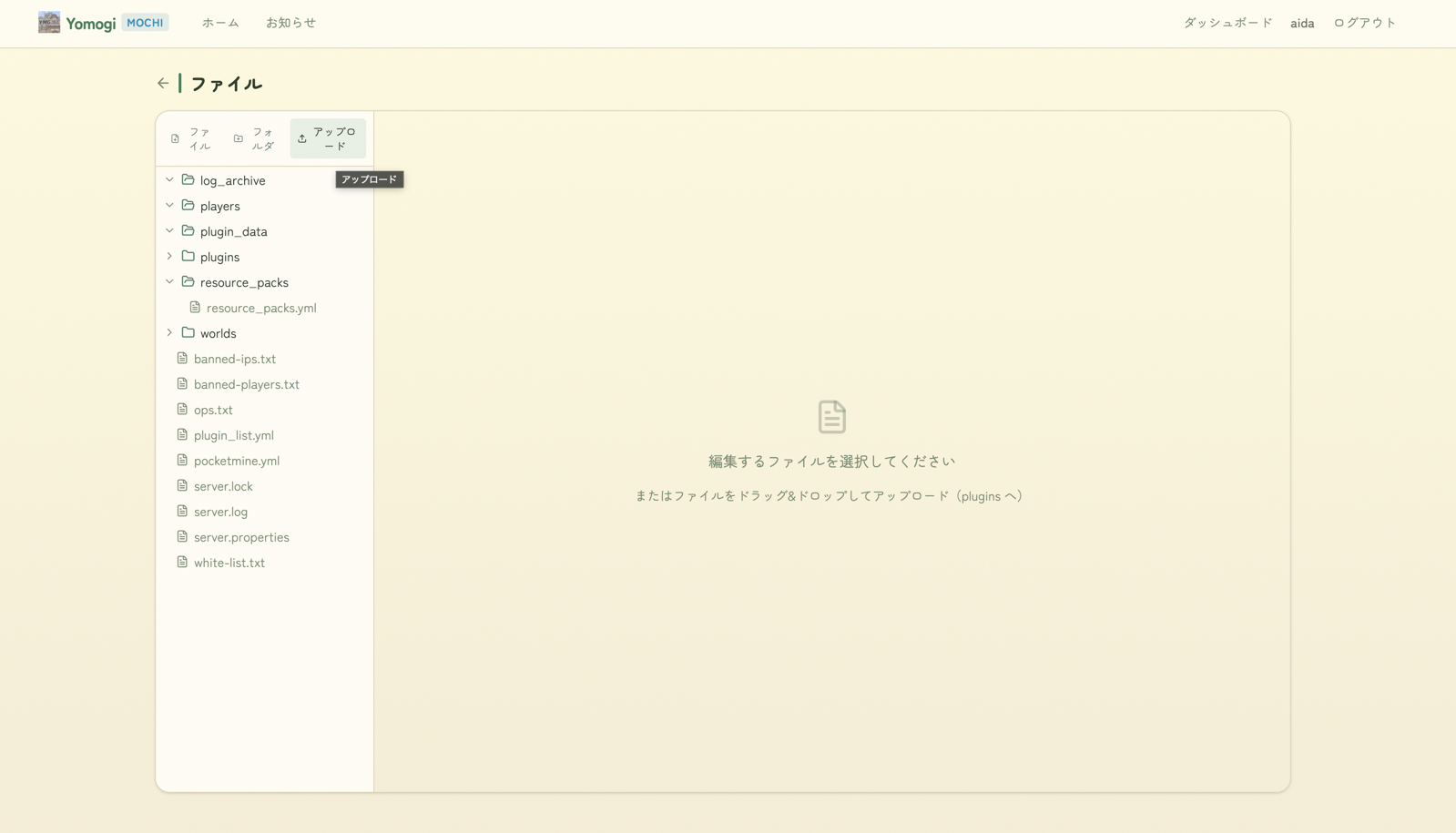Viewport: 1456px width, 833px height.
Task: Collapse the resource_packs folder chevron
Action: tap(169, 282)
